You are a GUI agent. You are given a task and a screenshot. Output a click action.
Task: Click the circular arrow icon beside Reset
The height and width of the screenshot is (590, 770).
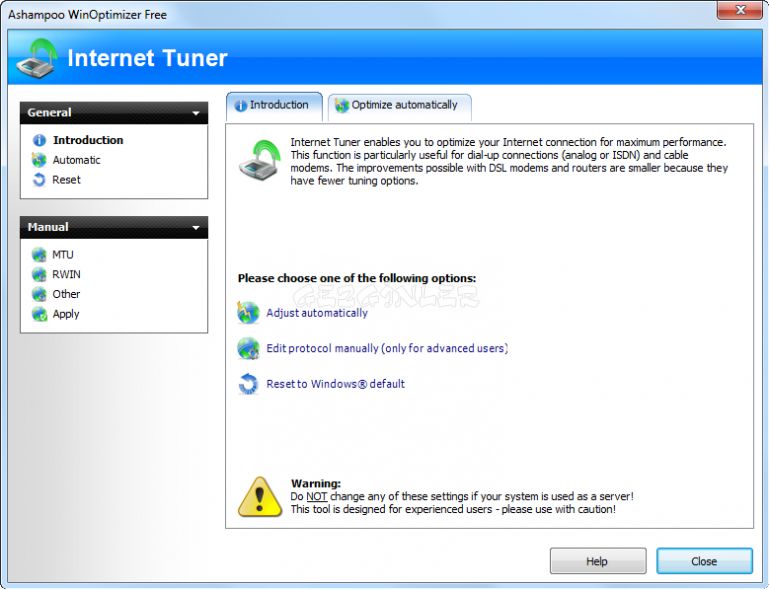39,180
